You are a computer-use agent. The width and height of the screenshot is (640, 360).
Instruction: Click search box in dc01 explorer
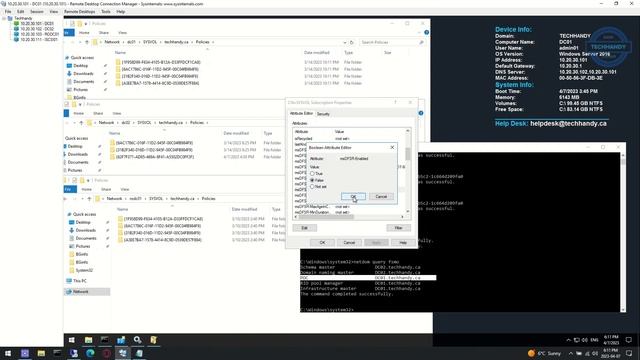click(392, 42)
